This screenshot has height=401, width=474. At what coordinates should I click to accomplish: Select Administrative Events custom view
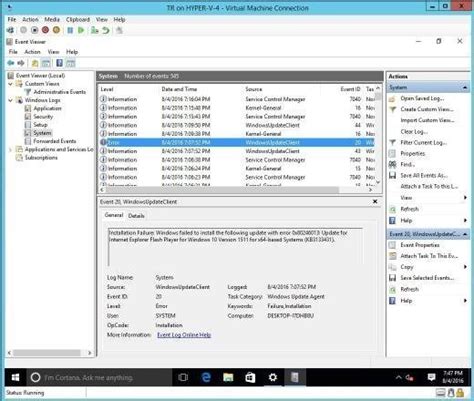coord(59,92)
